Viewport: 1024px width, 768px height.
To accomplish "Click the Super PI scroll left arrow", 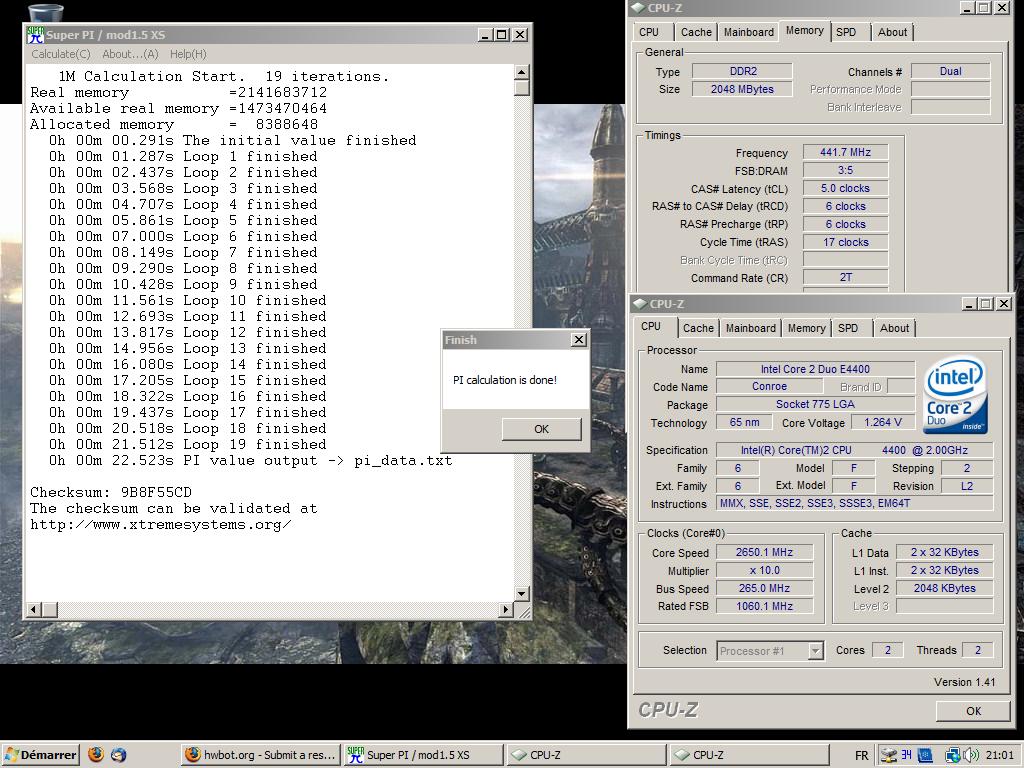I will coord(34,610).
